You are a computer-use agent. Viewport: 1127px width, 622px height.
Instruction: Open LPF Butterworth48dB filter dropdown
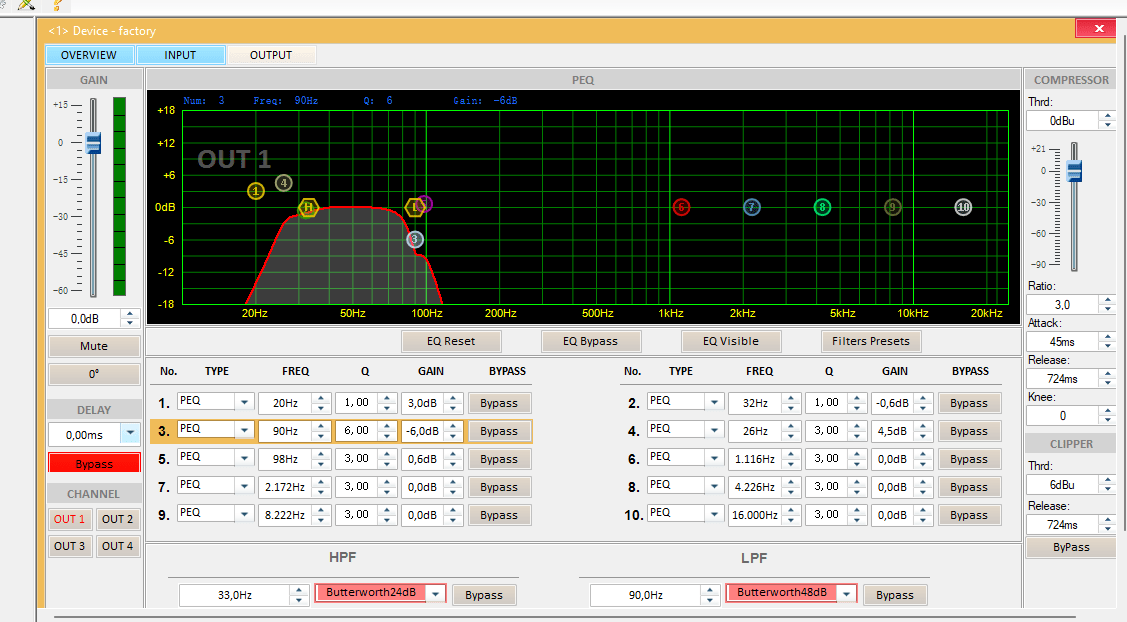(x=847, y=594)
